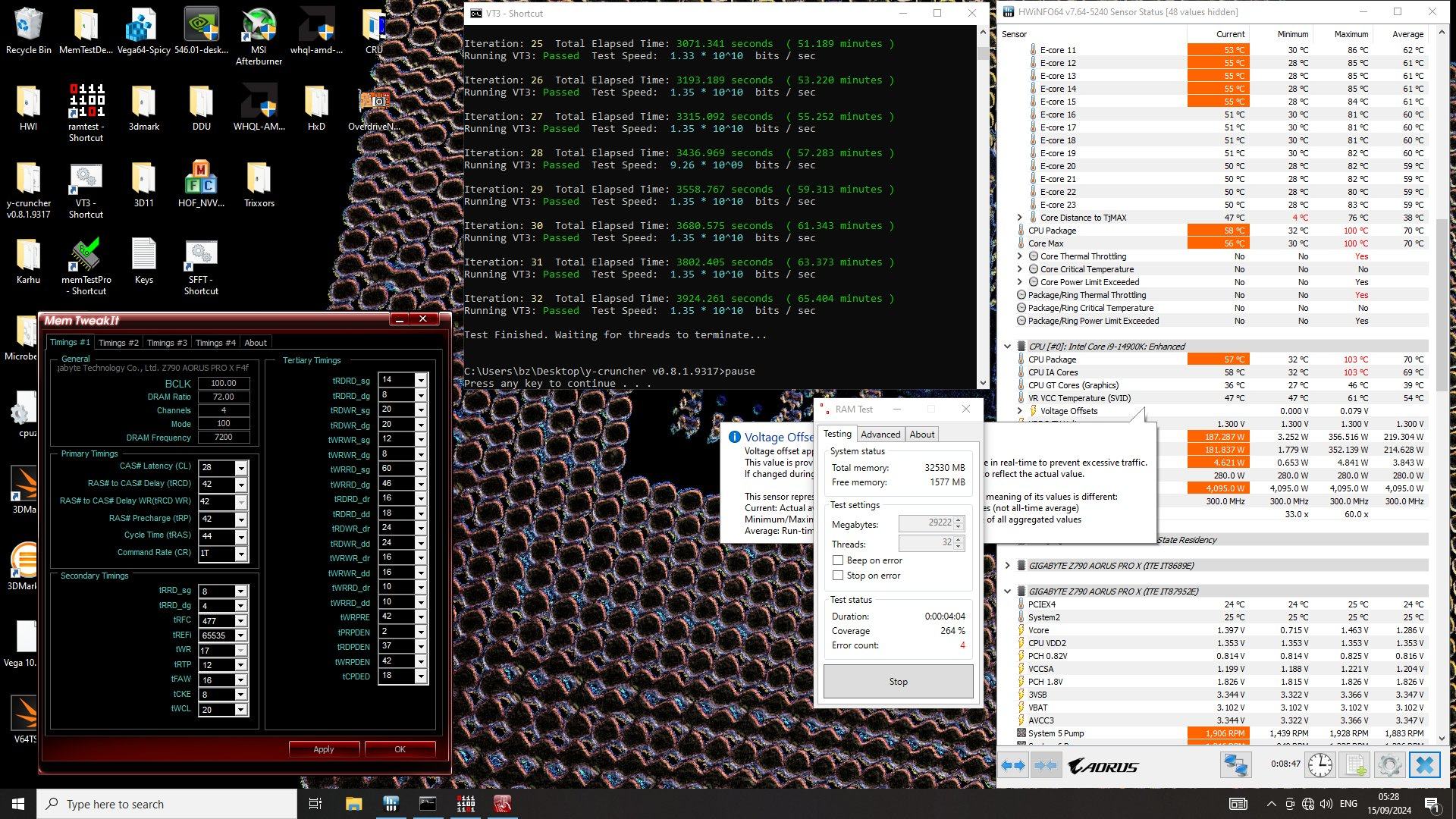Click command prompt taskbar icon
Image resolution: width=1456 pixels, height=819 pixels.
tap(428, 803)
